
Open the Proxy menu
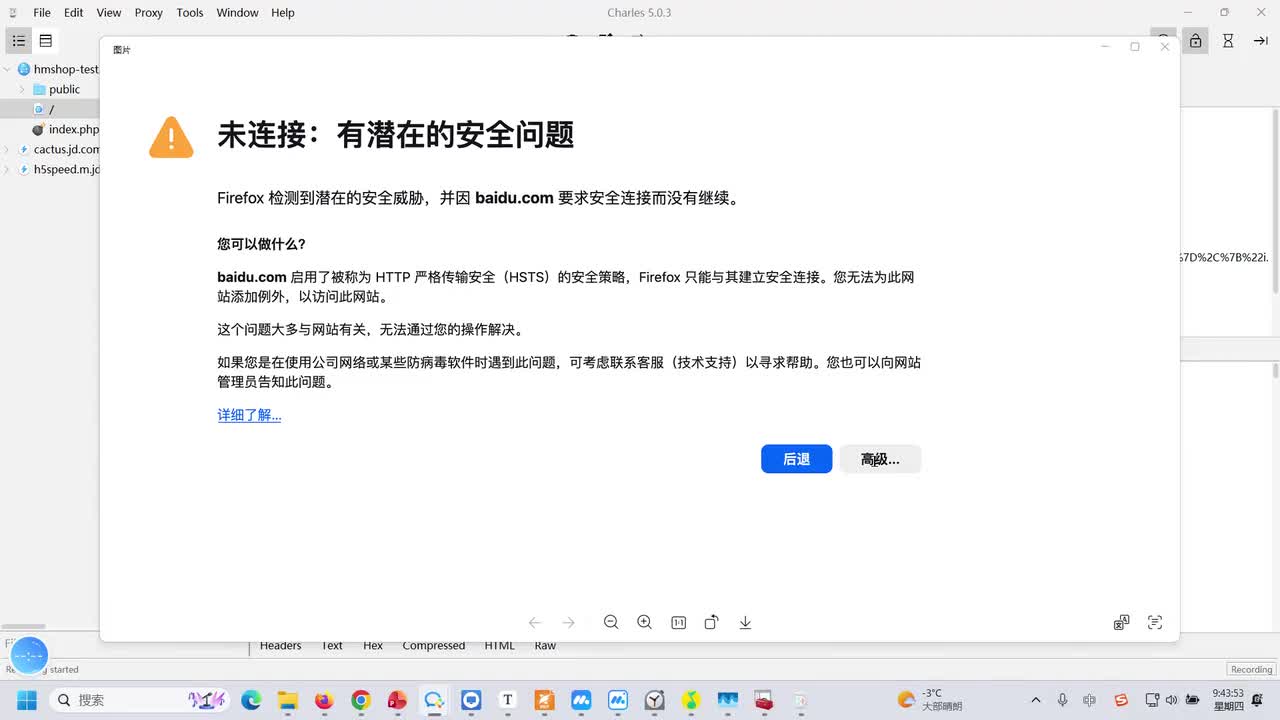click(x=149, y=13)
